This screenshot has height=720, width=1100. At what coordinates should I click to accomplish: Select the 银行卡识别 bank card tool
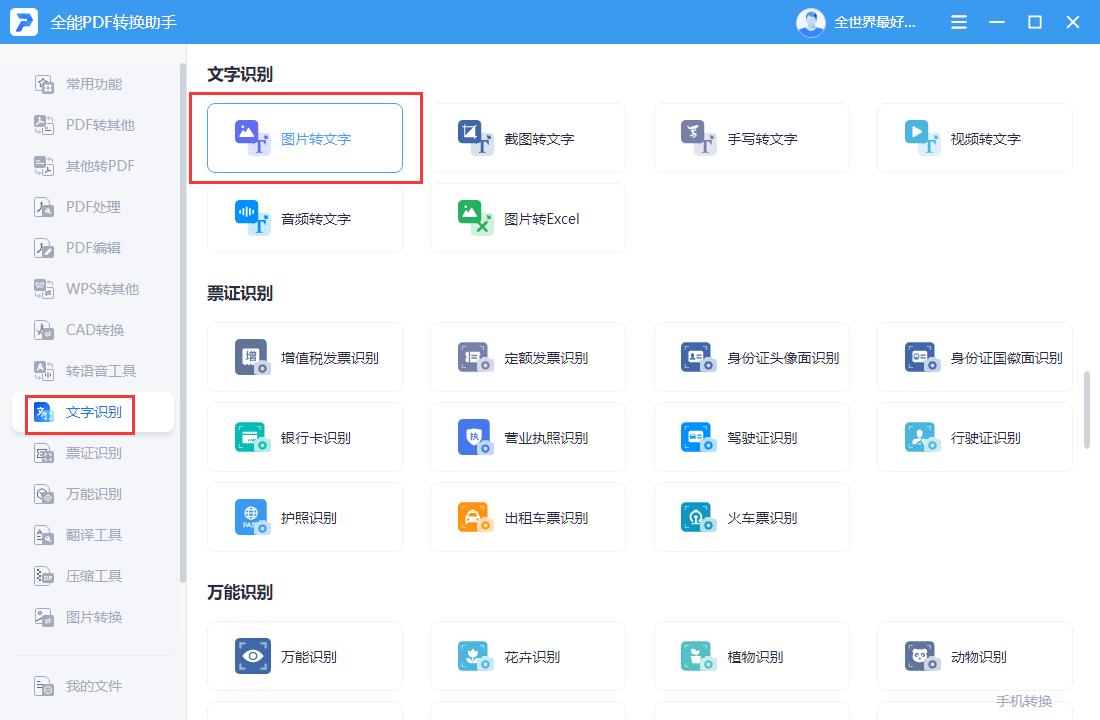(305, 437)
